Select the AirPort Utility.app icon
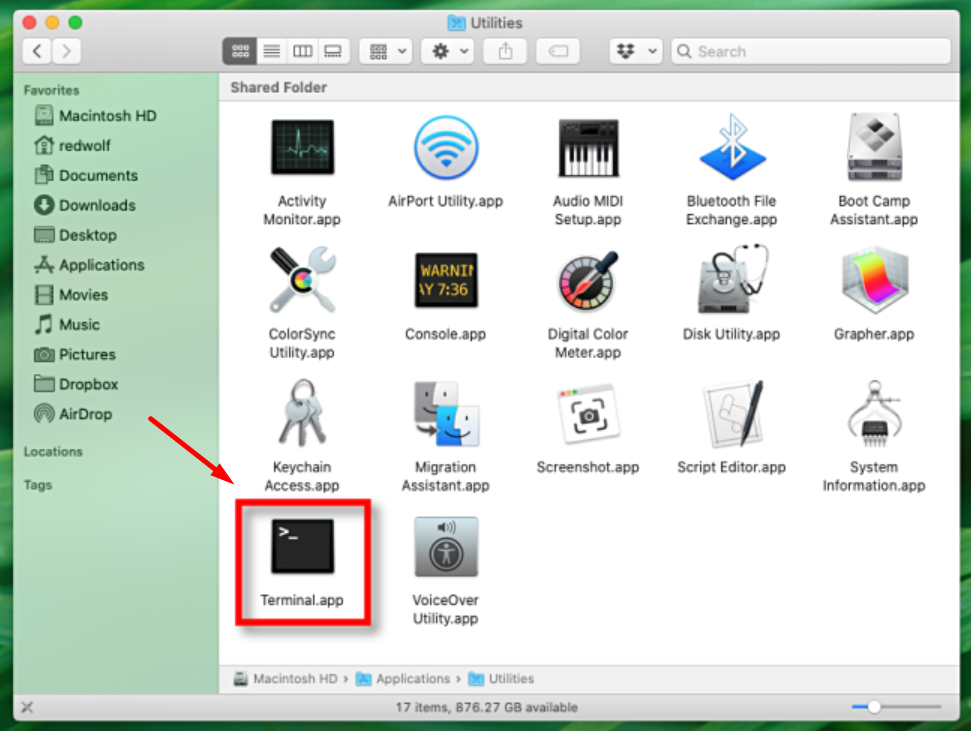The image size is (971, 731). pyautogui.click(x=446, y=147)
